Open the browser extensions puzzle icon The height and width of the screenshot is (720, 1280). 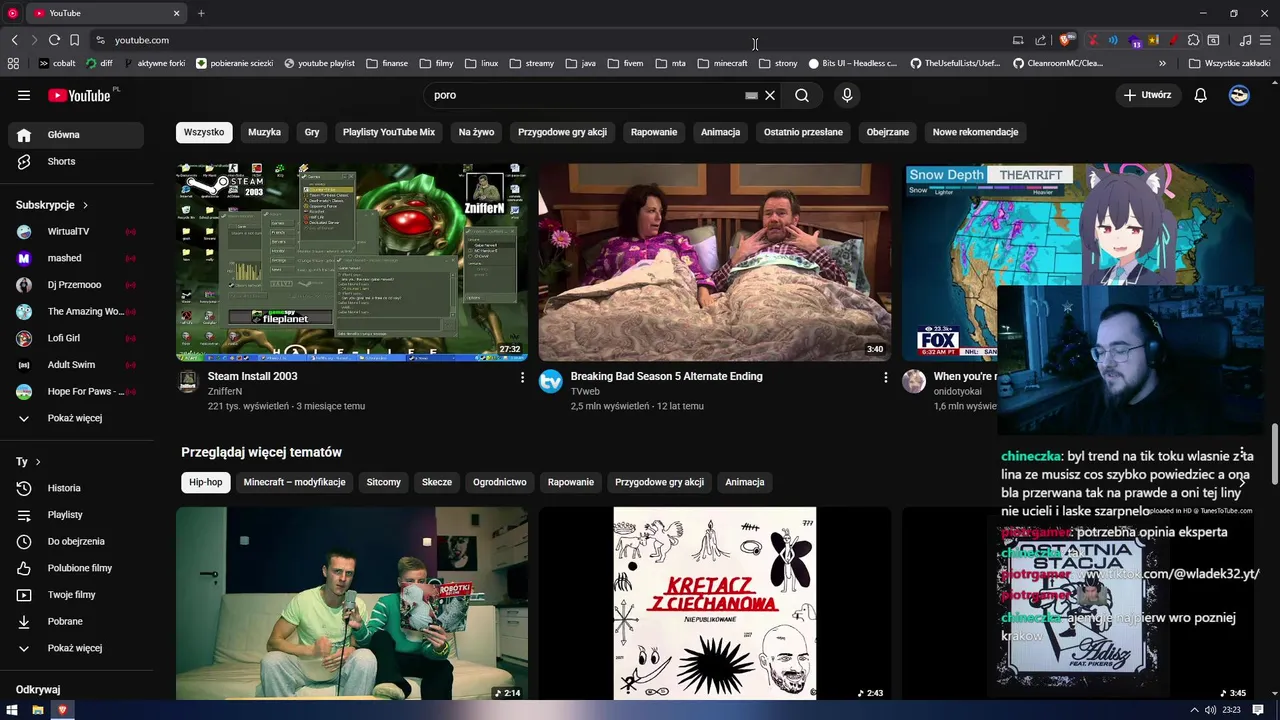(1193, 40)
